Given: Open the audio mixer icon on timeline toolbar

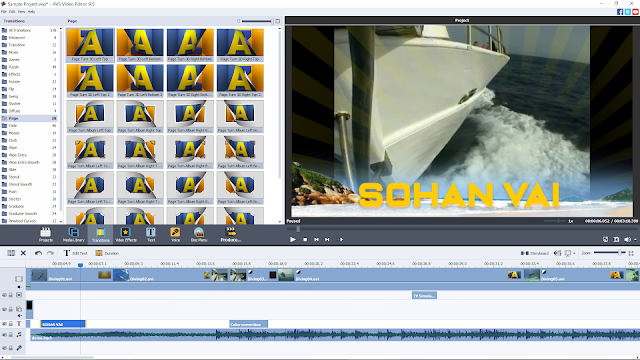Looking at the screenshot, I should pos(557,253).
